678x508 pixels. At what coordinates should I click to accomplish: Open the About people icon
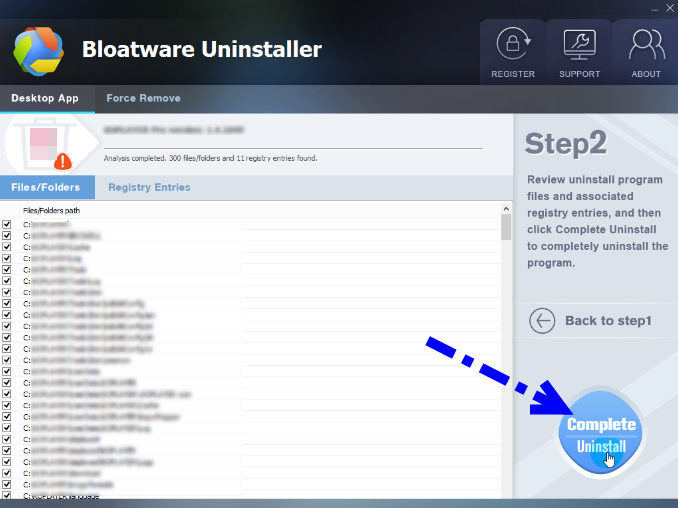coord(646,44)
